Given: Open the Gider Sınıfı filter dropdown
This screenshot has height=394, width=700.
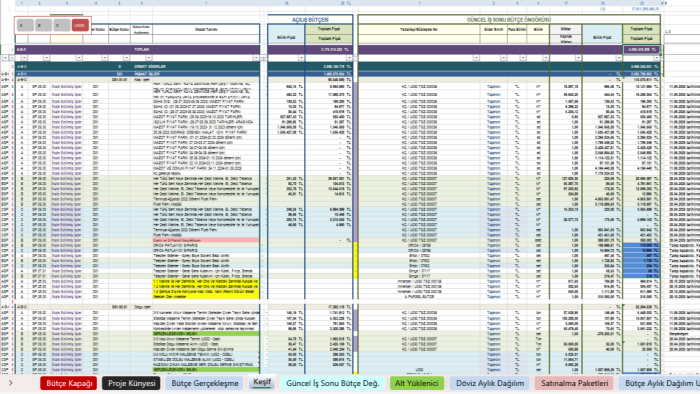Looking at the screenshot, I should pos(503,58).
